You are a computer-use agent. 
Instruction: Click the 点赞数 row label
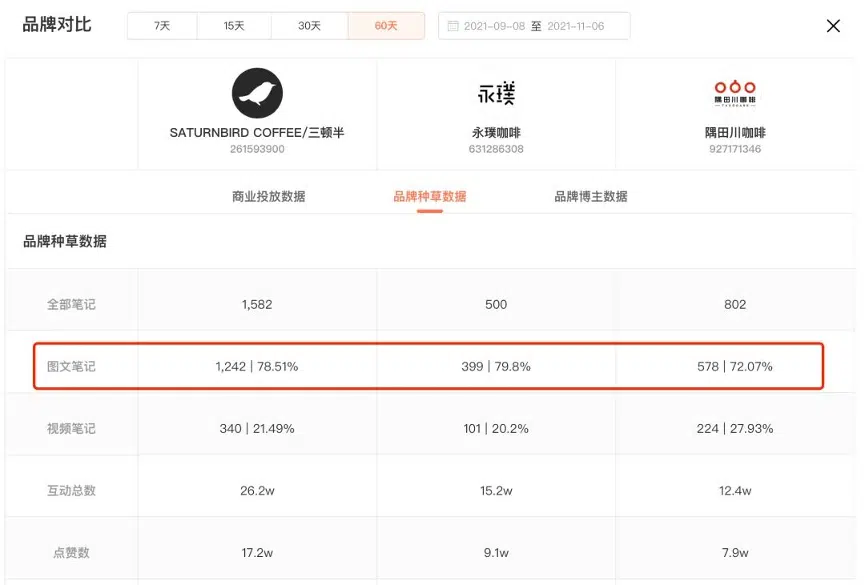(x=71, y=552)
